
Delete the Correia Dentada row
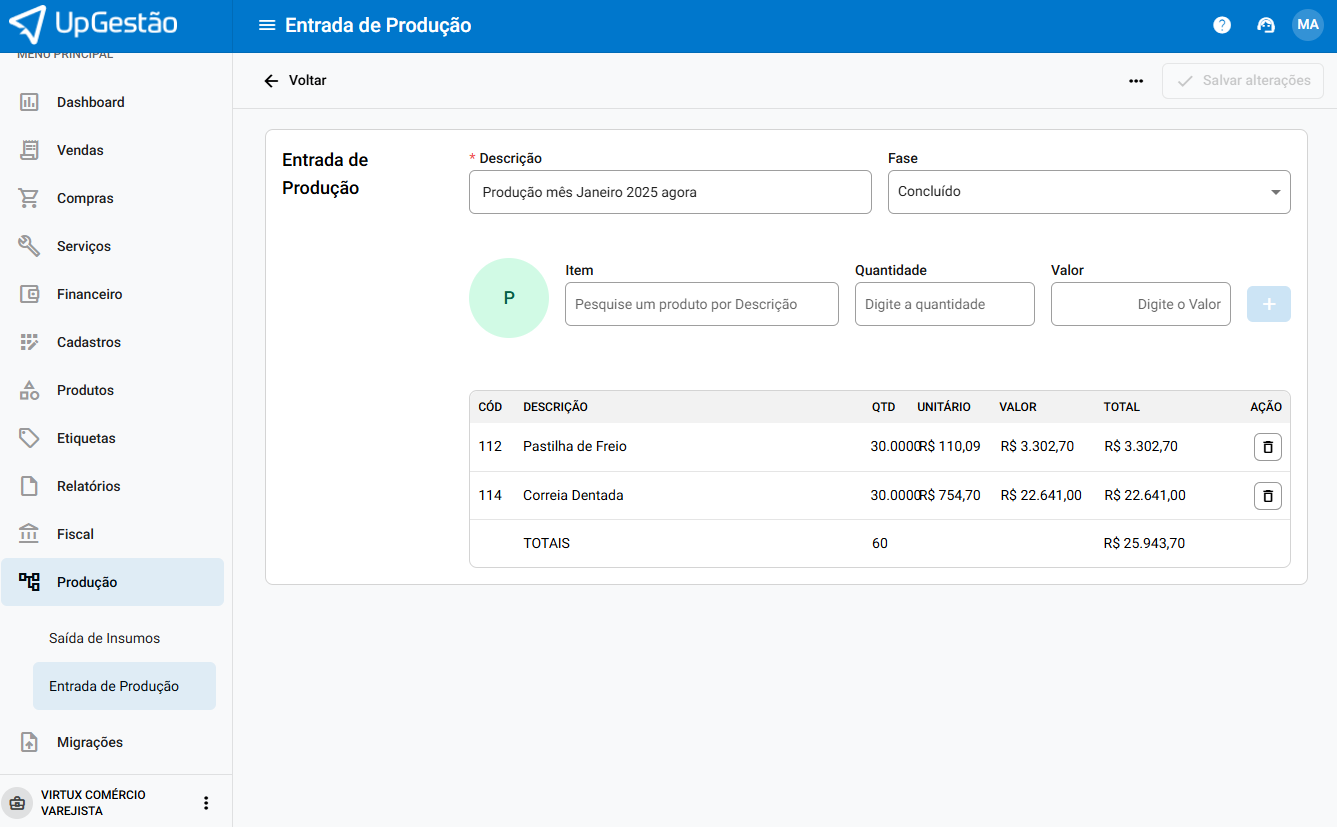(1267, 496)
